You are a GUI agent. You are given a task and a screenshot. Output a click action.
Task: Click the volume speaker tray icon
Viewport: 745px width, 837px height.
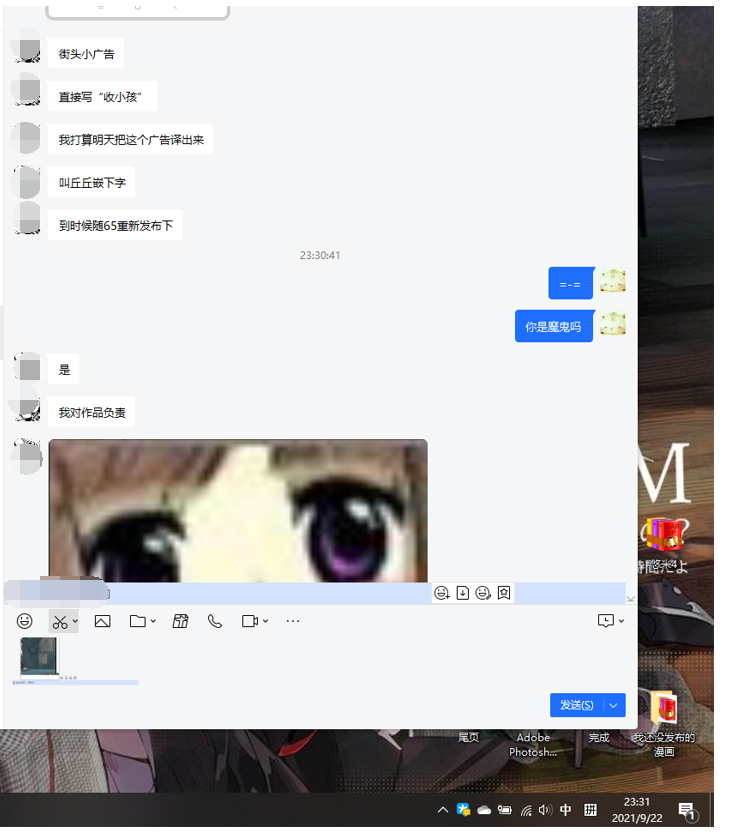[x=545, y=810]
